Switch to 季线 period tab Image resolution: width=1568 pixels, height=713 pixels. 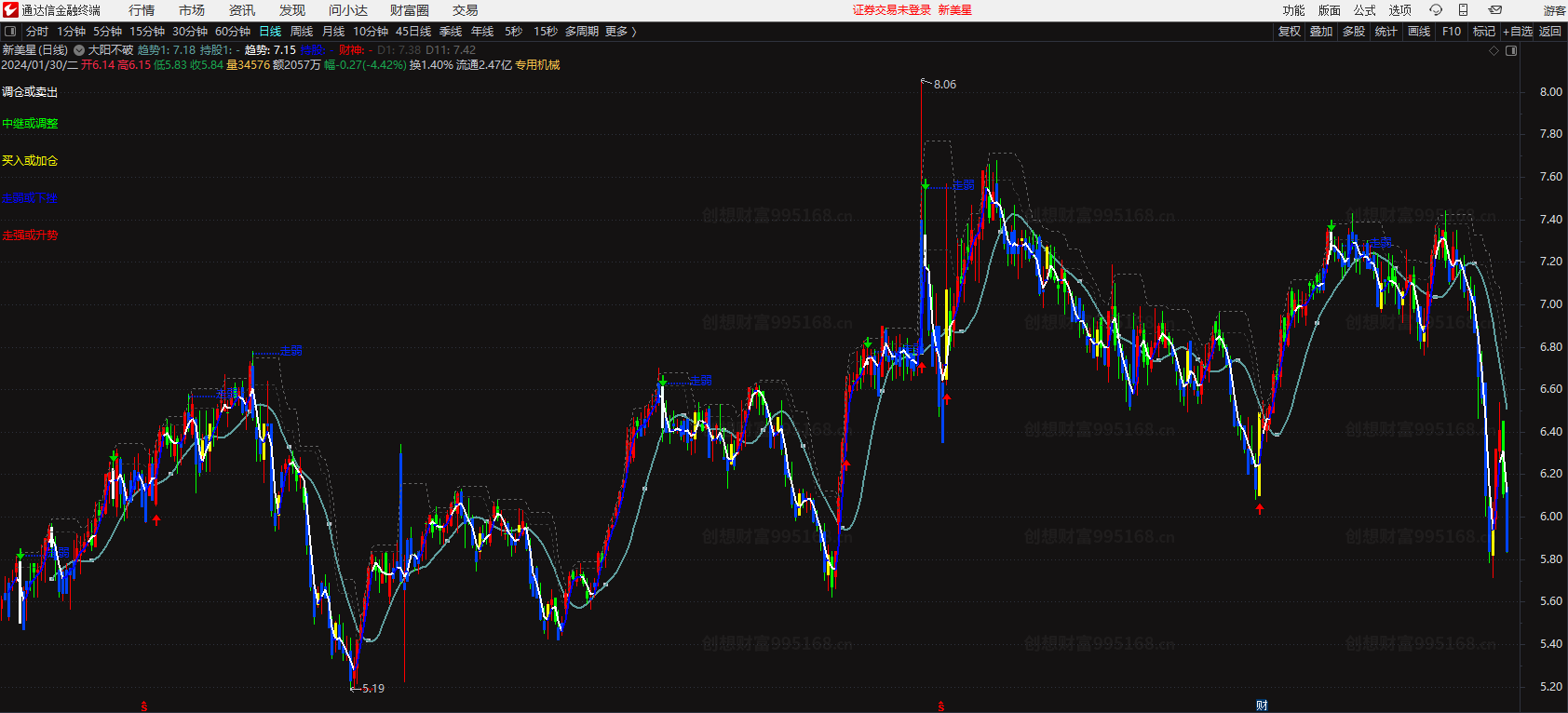pos(451,32)
